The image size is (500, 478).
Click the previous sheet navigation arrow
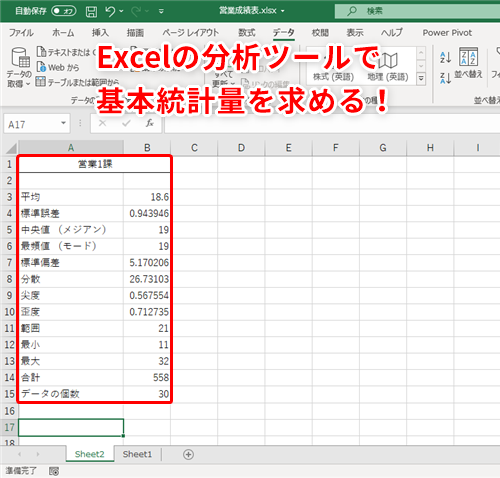(20, 454)
